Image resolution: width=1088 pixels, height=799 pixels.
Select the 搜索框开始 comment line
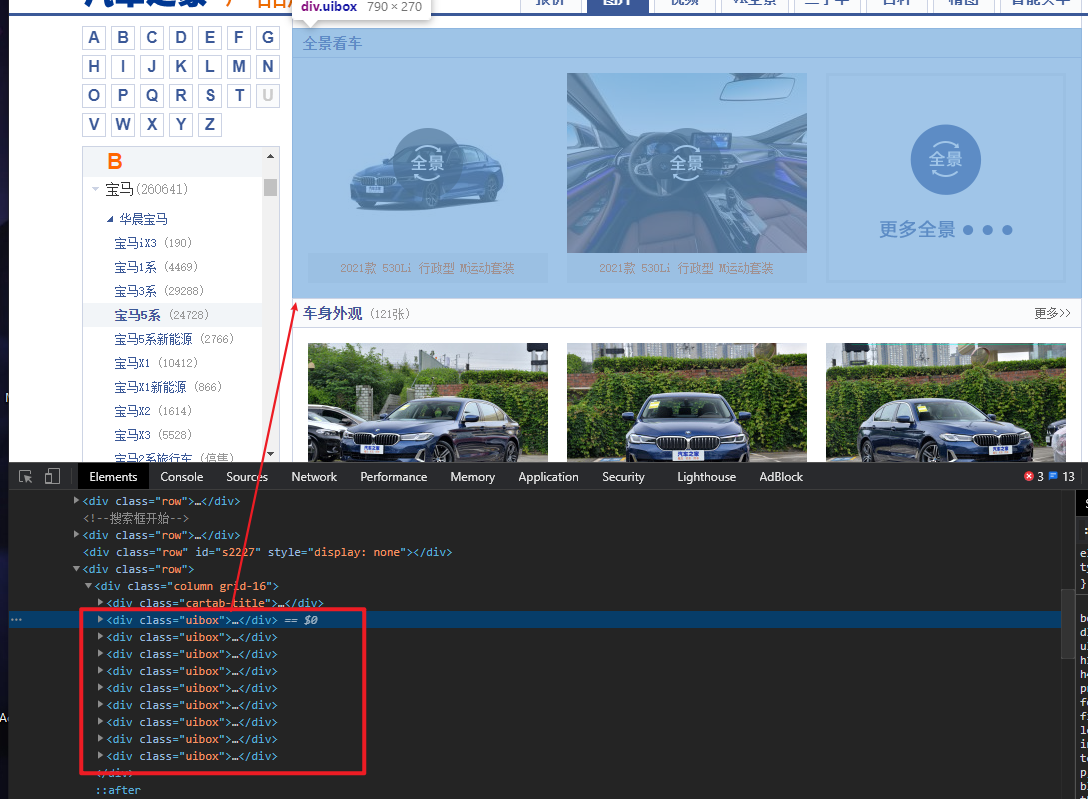pyautogui.click(x=136, y=518)
